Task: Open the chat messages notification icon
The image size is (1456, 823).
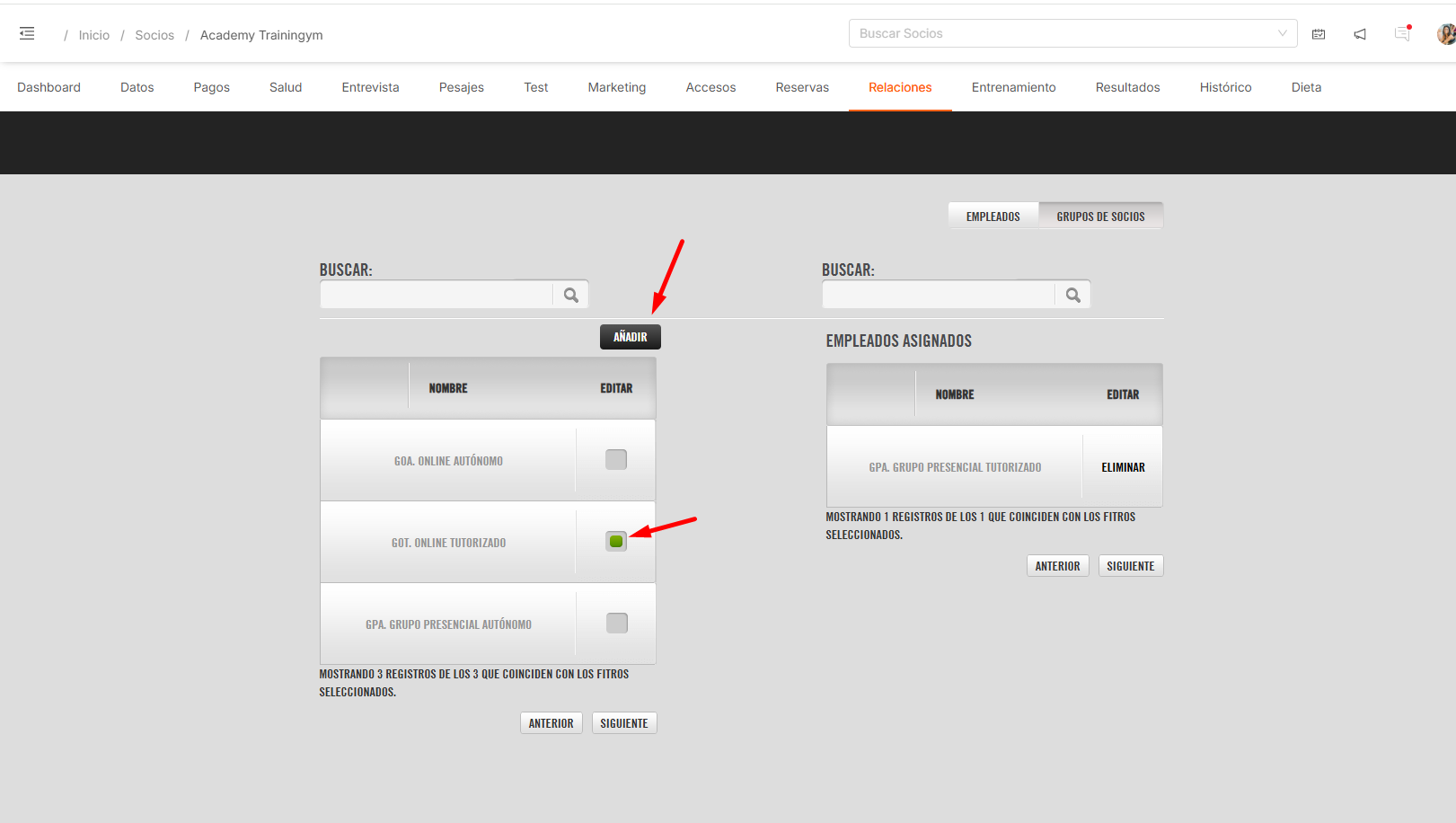Action: [1401, 34]
